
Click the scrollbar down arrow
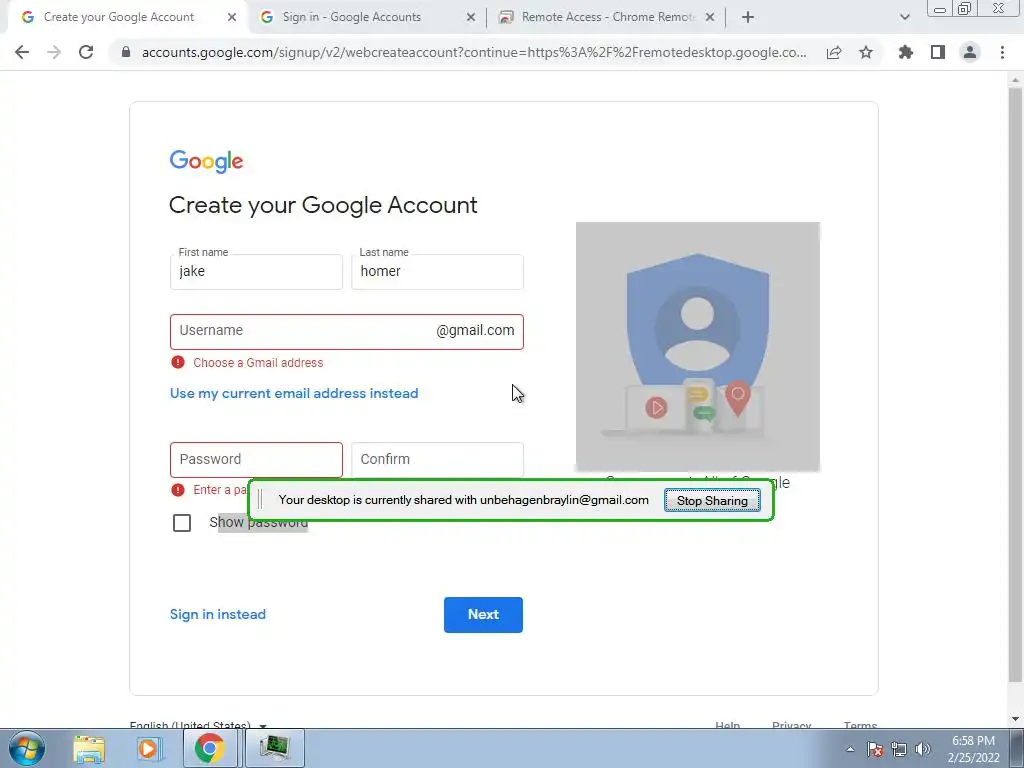(1016, 720)
